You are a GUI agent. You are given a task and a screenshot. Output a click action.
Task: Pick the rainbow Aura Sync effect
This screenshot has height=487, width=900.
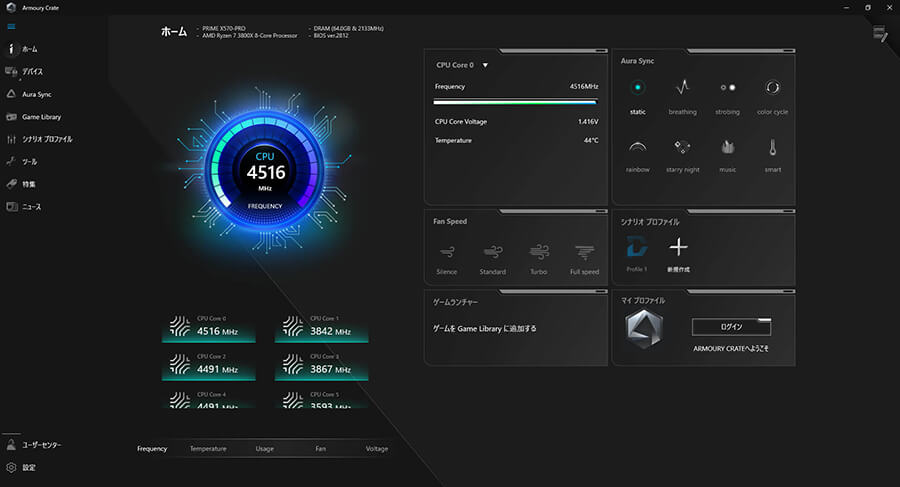point(637,147)
